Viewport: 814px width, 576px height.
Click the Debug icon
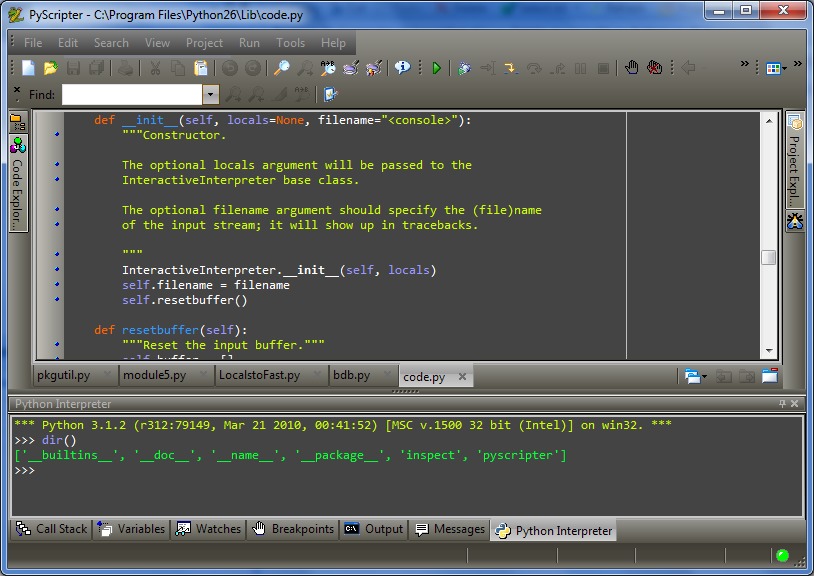(x=465, y=68)
